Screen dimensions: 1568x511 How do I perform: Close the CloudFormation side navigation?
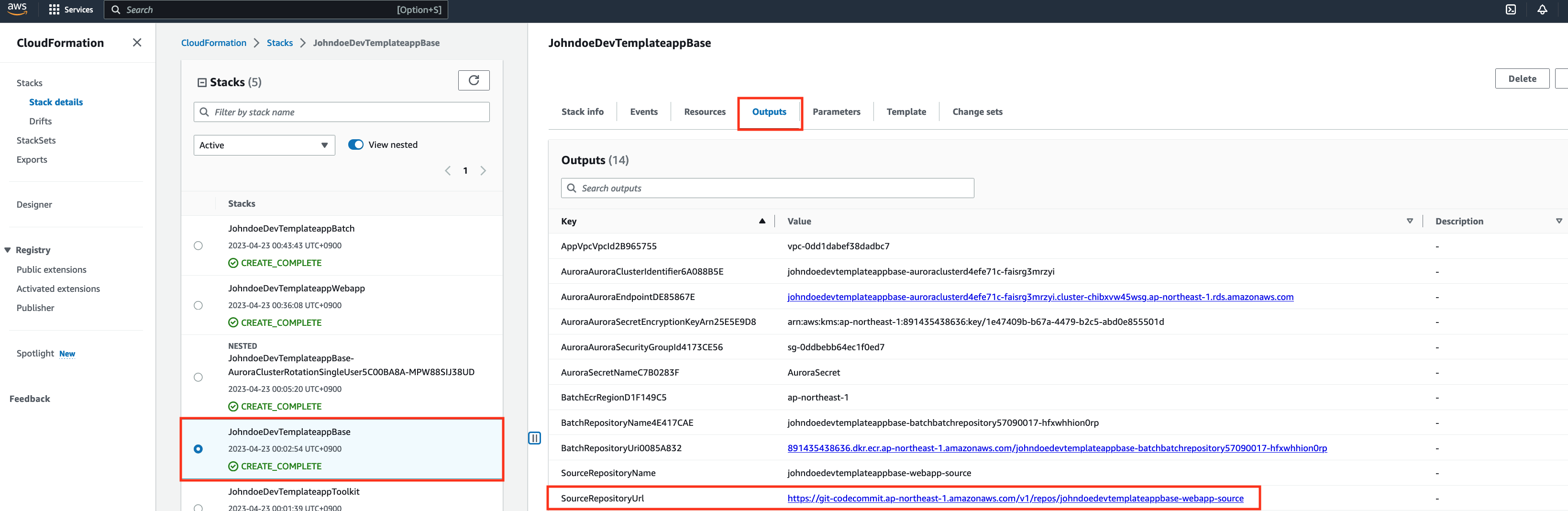(137, 43)
